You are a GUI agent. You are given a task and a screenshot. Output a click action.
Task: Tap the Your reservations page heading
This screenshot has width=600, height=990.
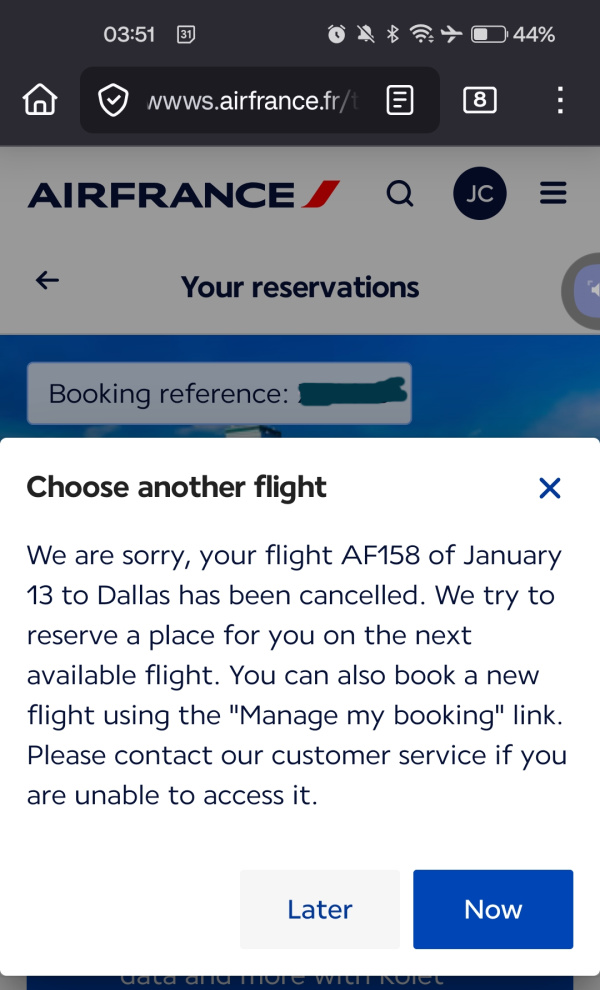300,288
